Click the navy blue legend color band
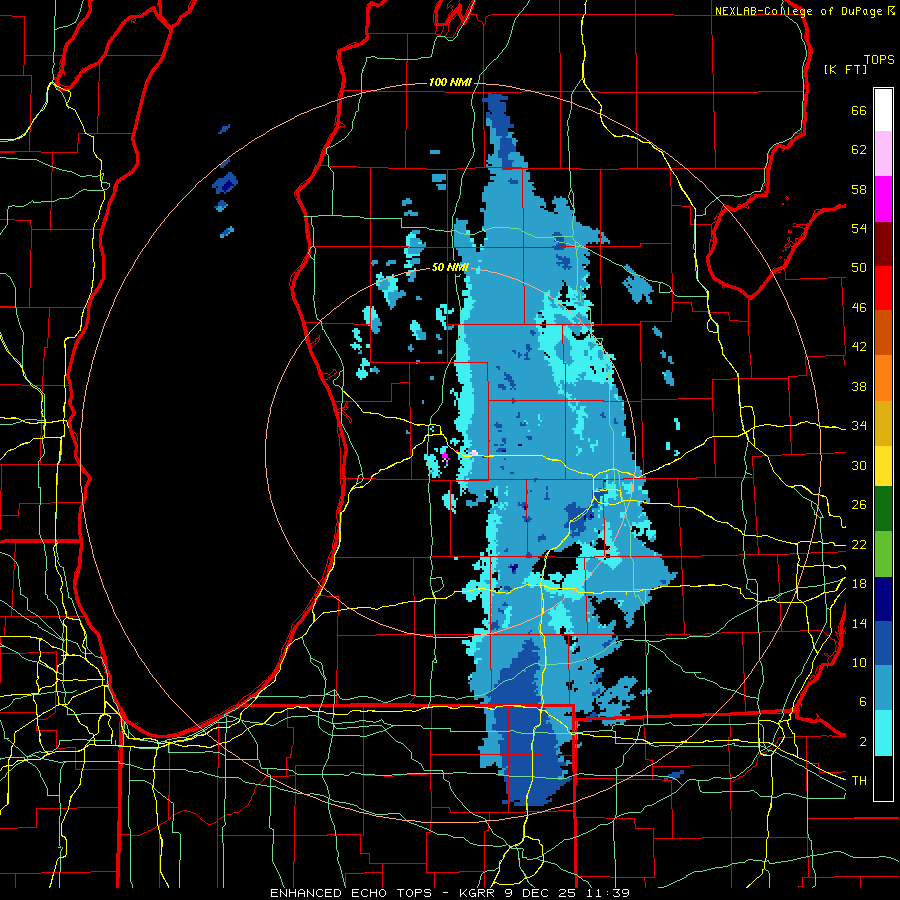This screenshot has height=900, width=900. click(x=883, y=599)
